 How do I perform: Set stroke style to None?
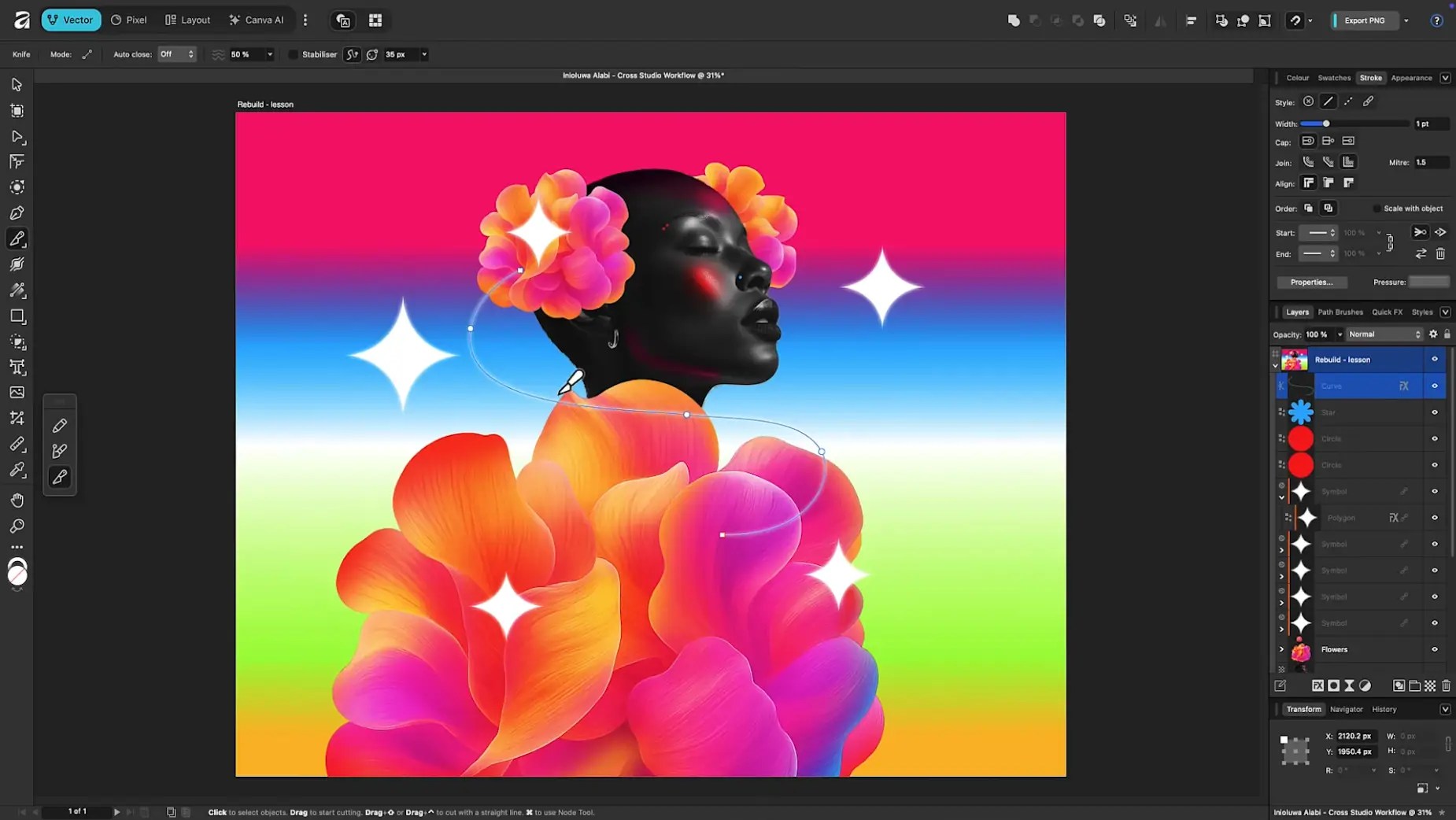click(1308, 102)
